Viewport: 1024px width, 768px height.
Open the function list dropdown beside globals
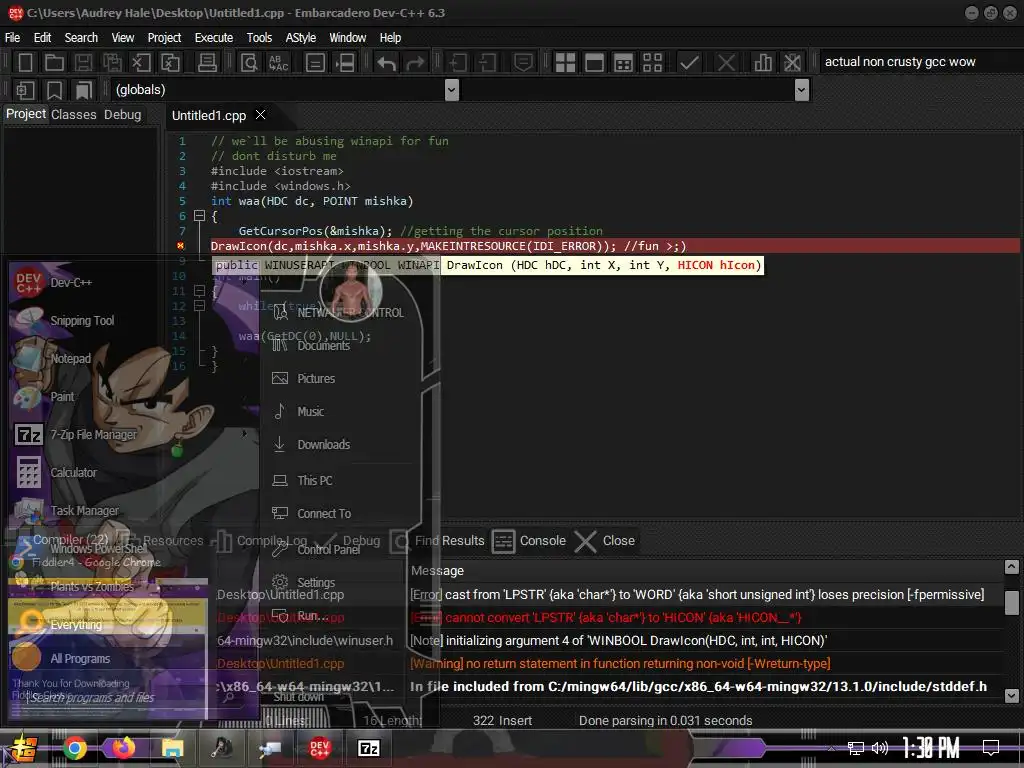[x=802, y=90]
